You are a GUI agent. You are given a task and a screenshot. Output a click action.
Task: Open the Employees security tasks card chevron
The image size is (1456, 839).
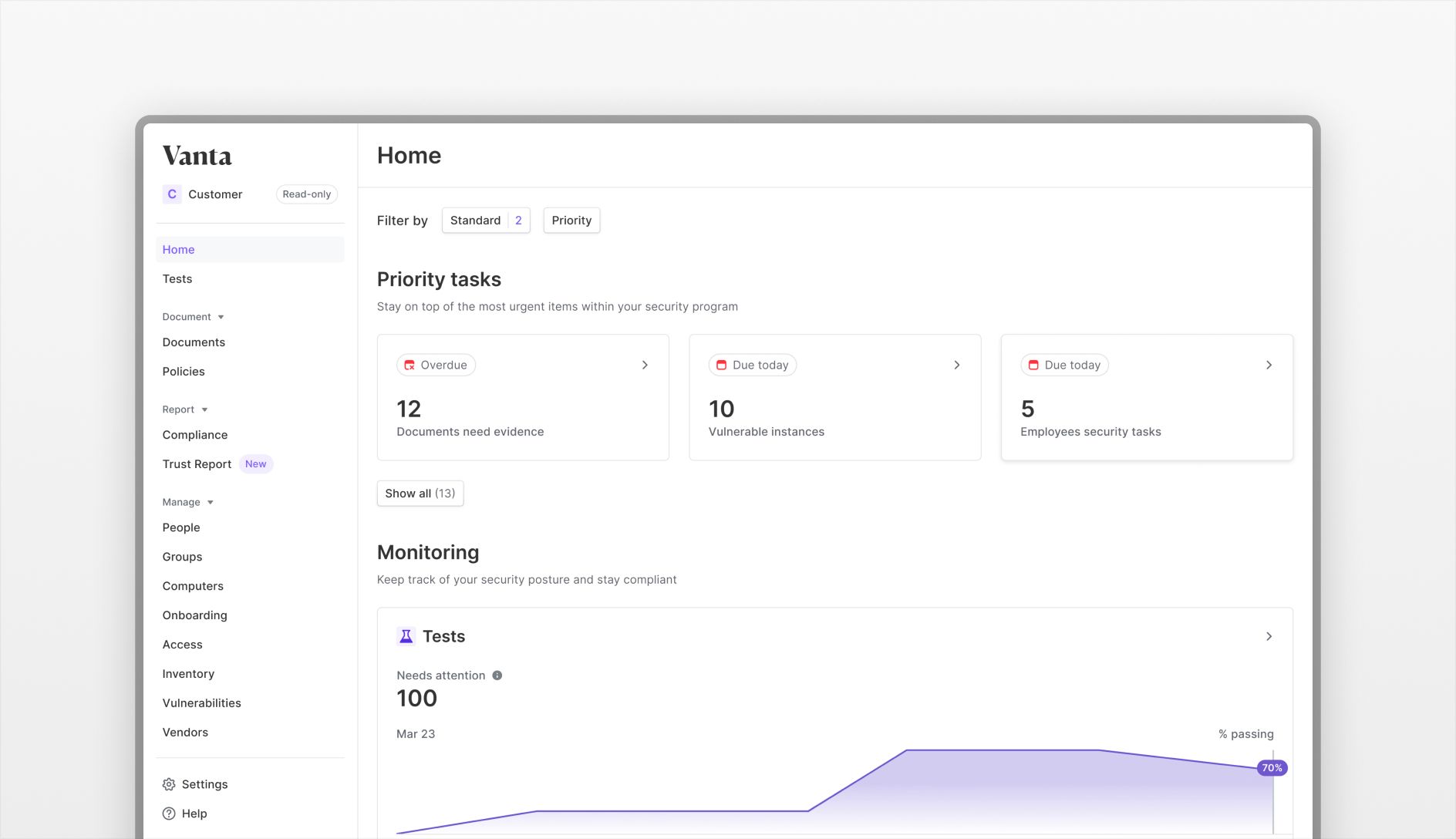tap(1269, 365)
